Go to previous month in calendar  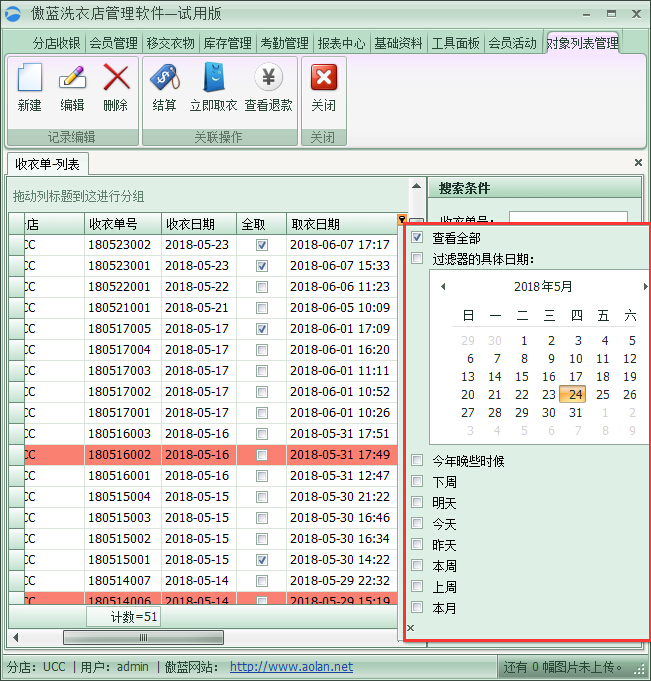pyautogui.click(x=436, y=287)
